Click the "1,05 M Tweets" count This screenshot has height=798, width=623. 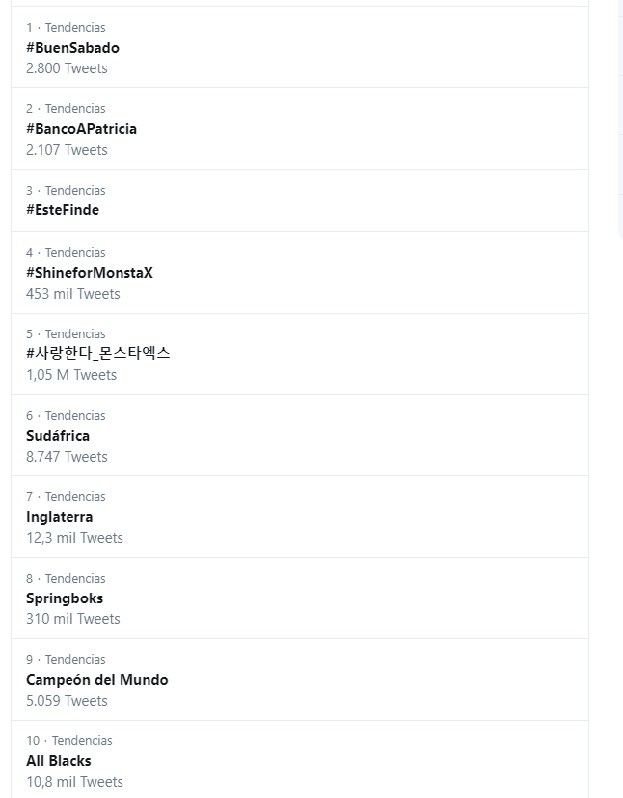tap(71, 375)
